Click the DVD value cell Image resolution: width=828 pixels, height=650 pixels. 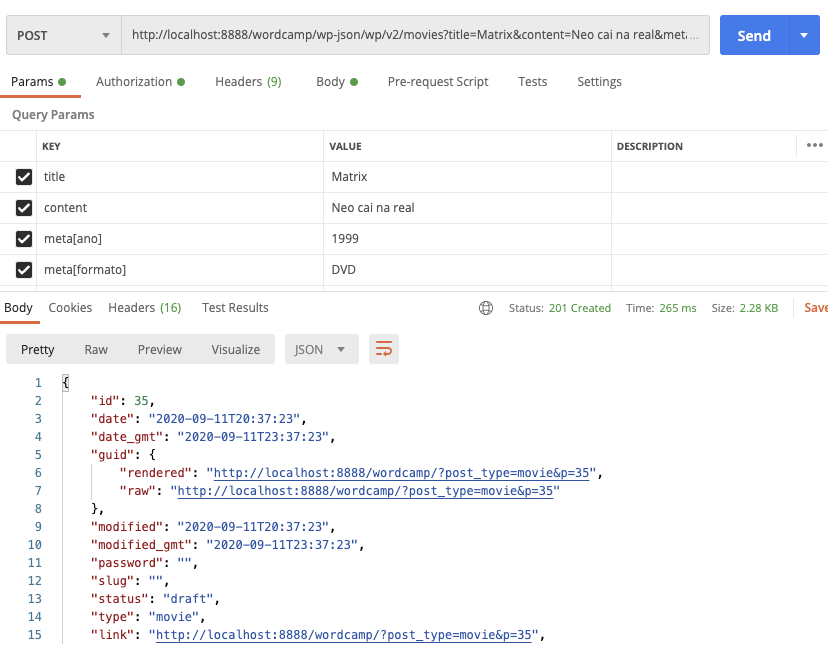(467, 270)
